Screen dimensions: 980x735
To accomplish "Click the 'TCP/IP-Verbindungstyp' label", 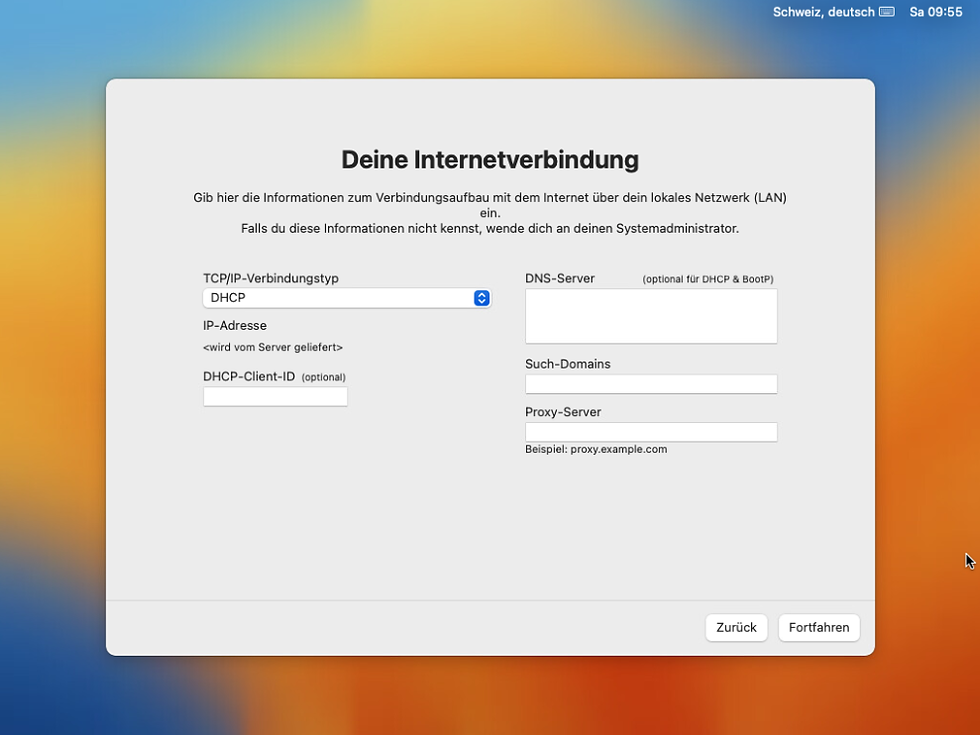I will [x=271, y=278].
